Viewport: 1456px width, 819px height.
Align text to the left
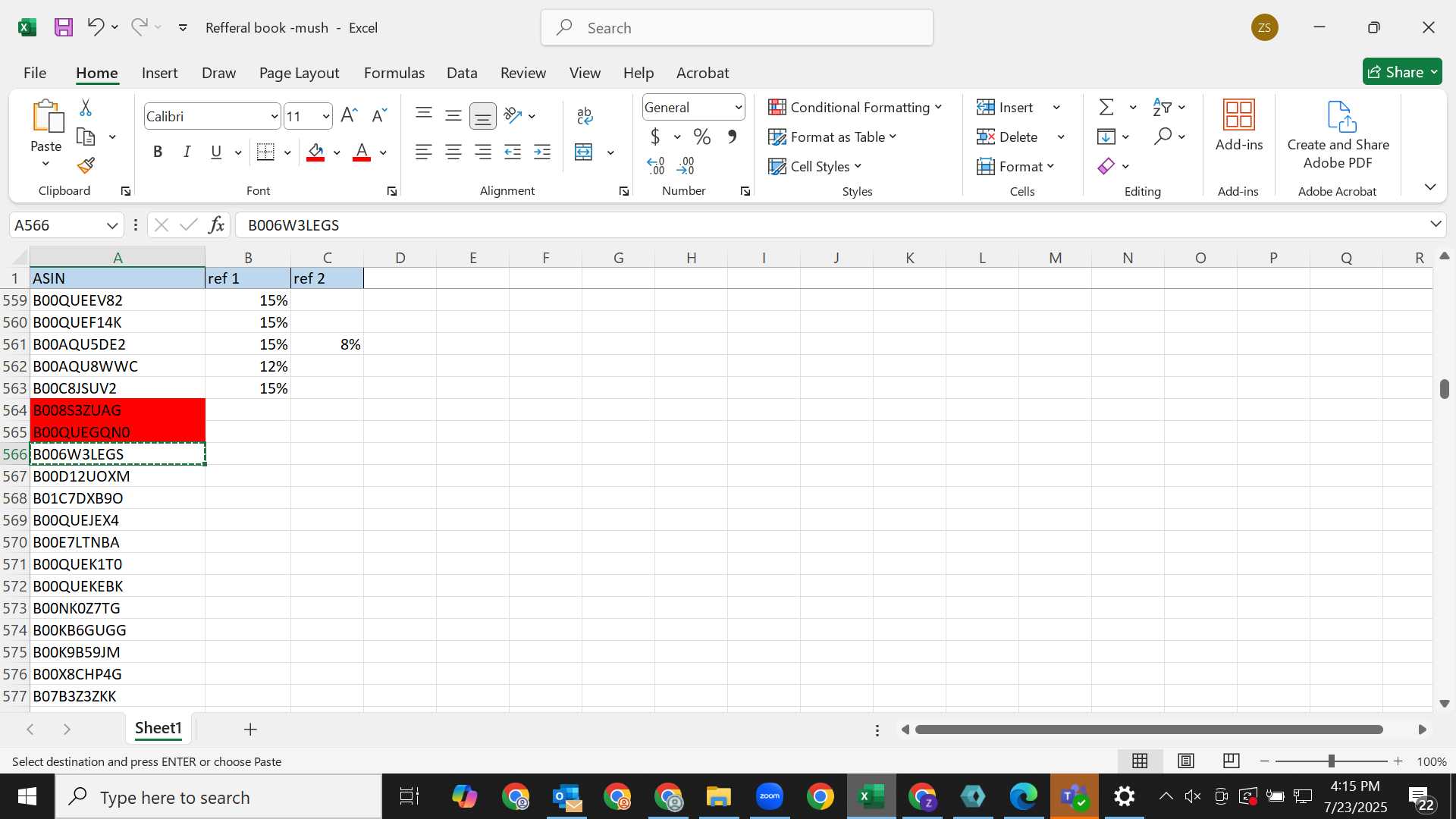(424, 152)
